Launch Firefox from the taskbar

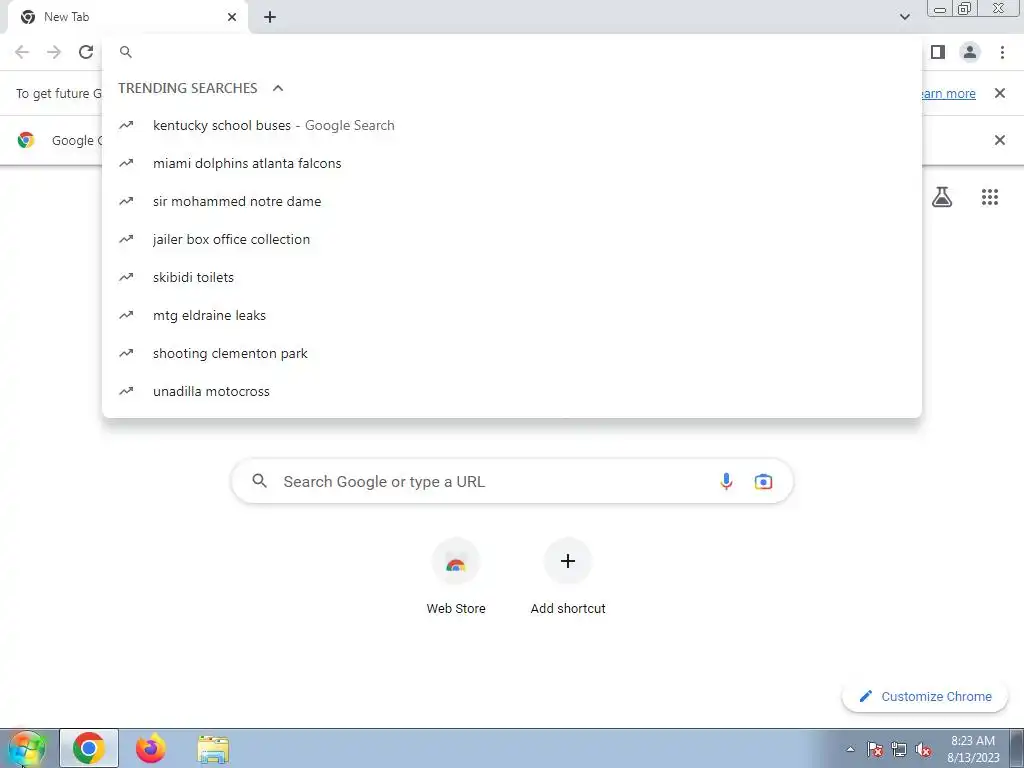151,748
